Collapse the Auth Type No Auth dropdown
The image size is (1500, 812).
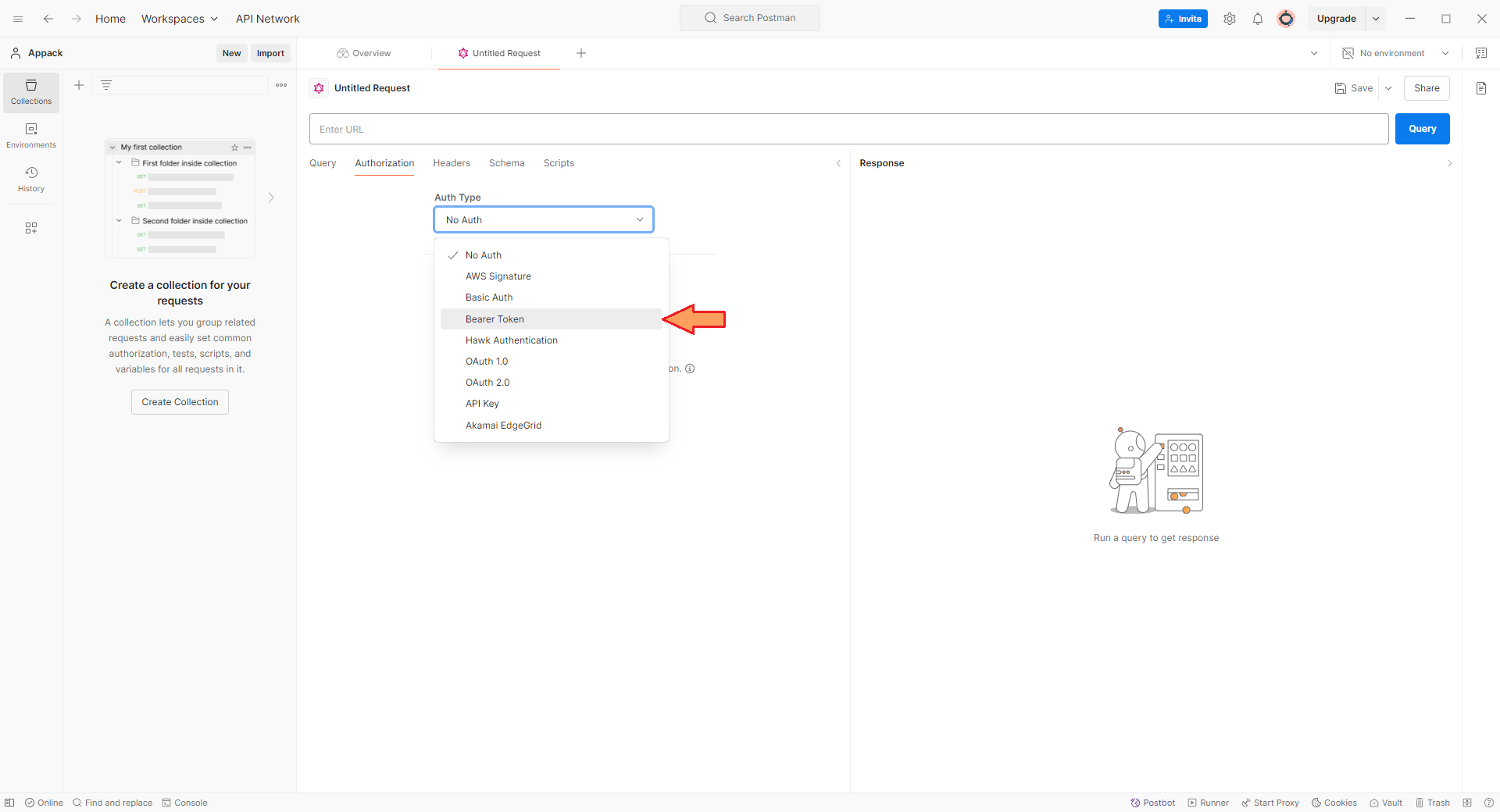tap(544, 219)
